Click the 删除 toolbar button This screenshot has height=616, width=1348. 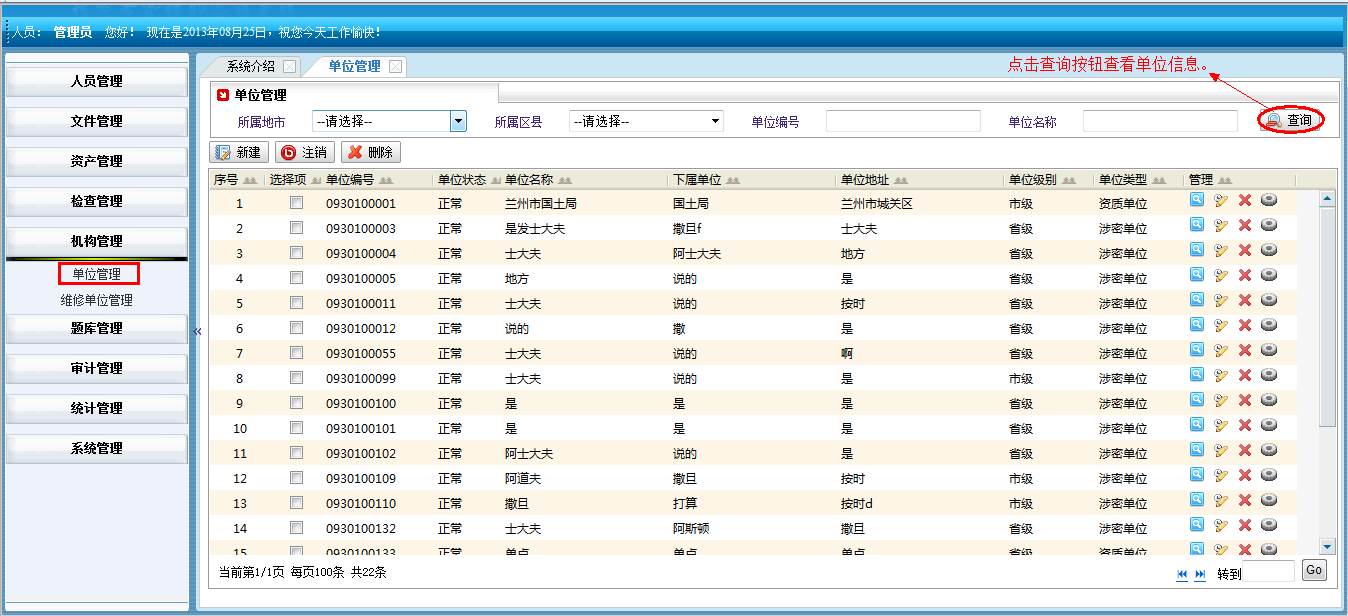pos(371,152)
